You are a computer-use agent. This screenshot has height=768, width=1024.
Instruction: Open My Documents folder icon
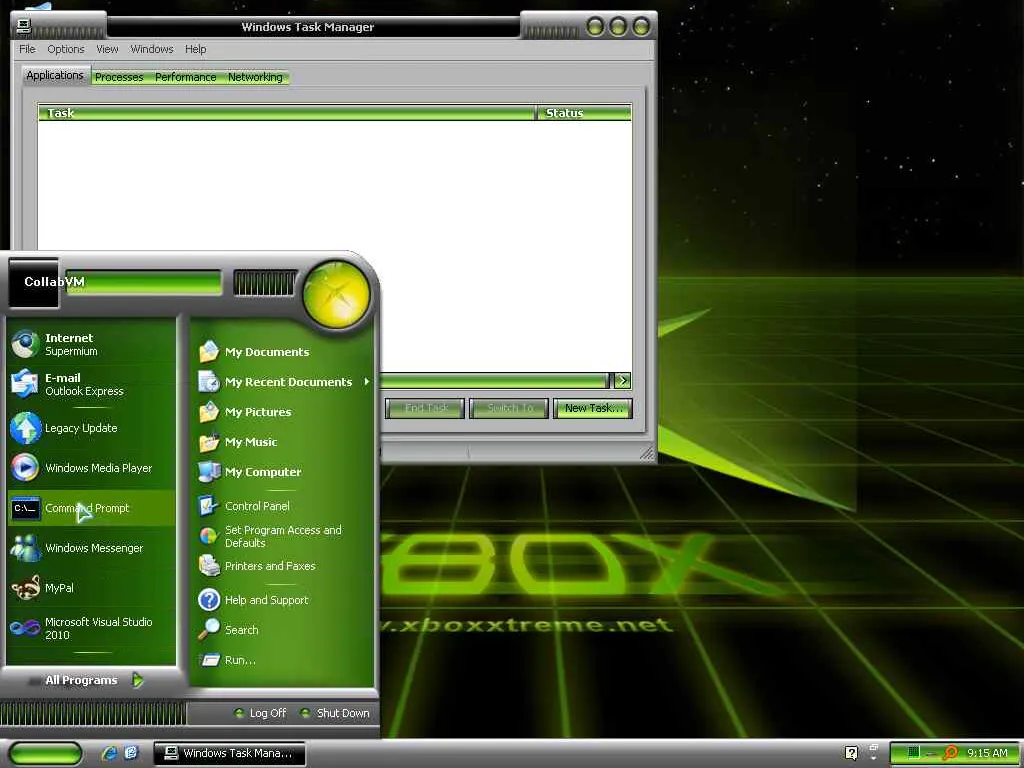tap(209, 352)
